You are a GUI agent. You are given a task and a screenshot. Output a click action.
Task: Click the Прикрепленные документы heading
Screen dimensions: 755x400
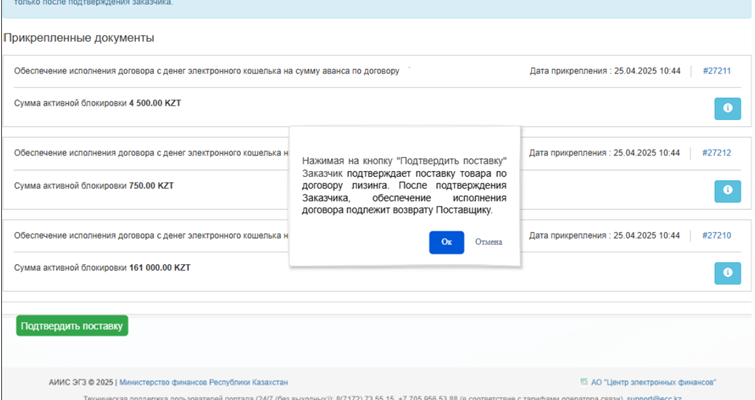tap(79, 38)
